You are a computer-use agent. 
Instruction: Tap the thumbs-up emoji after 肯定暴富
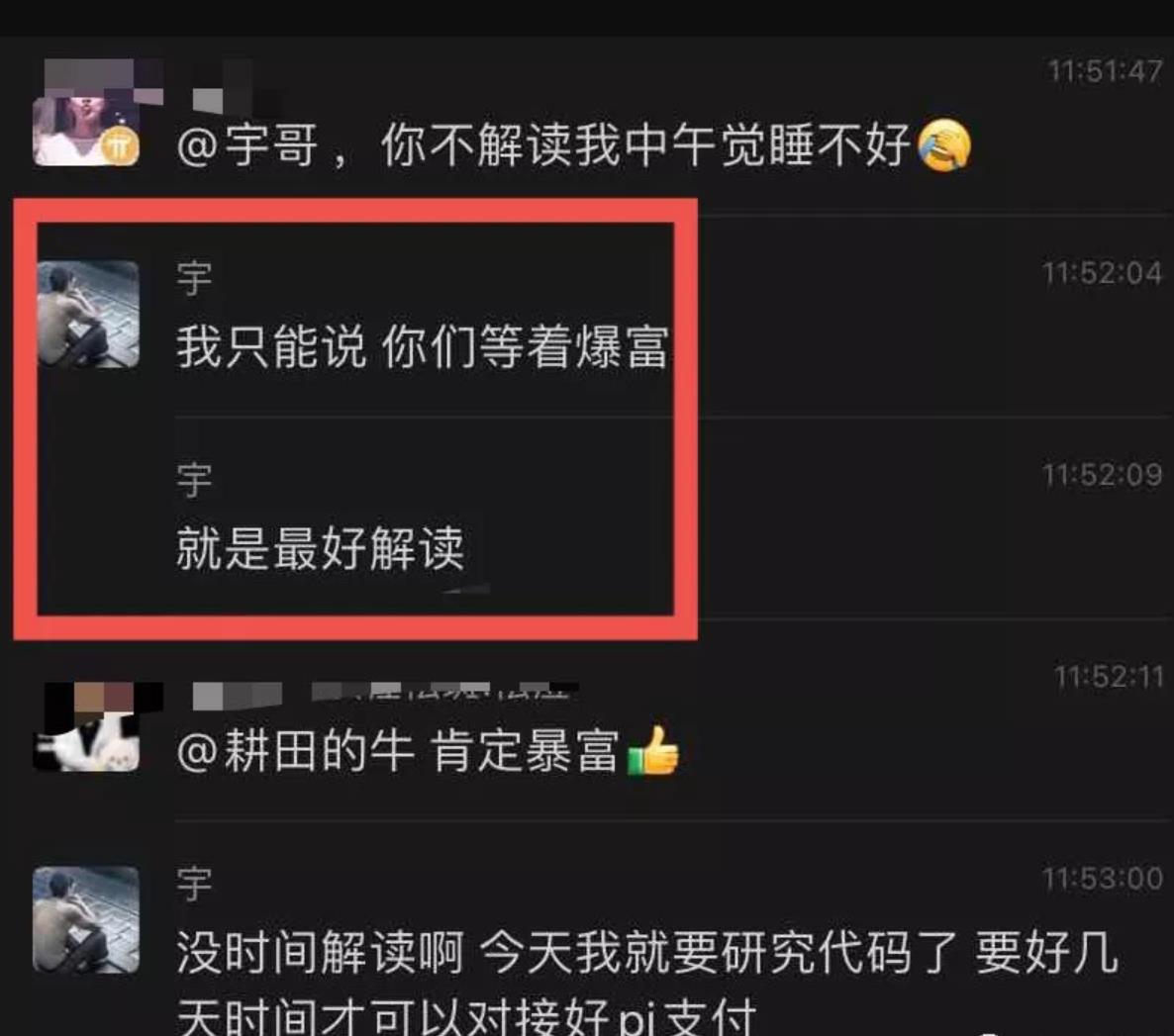653,751
